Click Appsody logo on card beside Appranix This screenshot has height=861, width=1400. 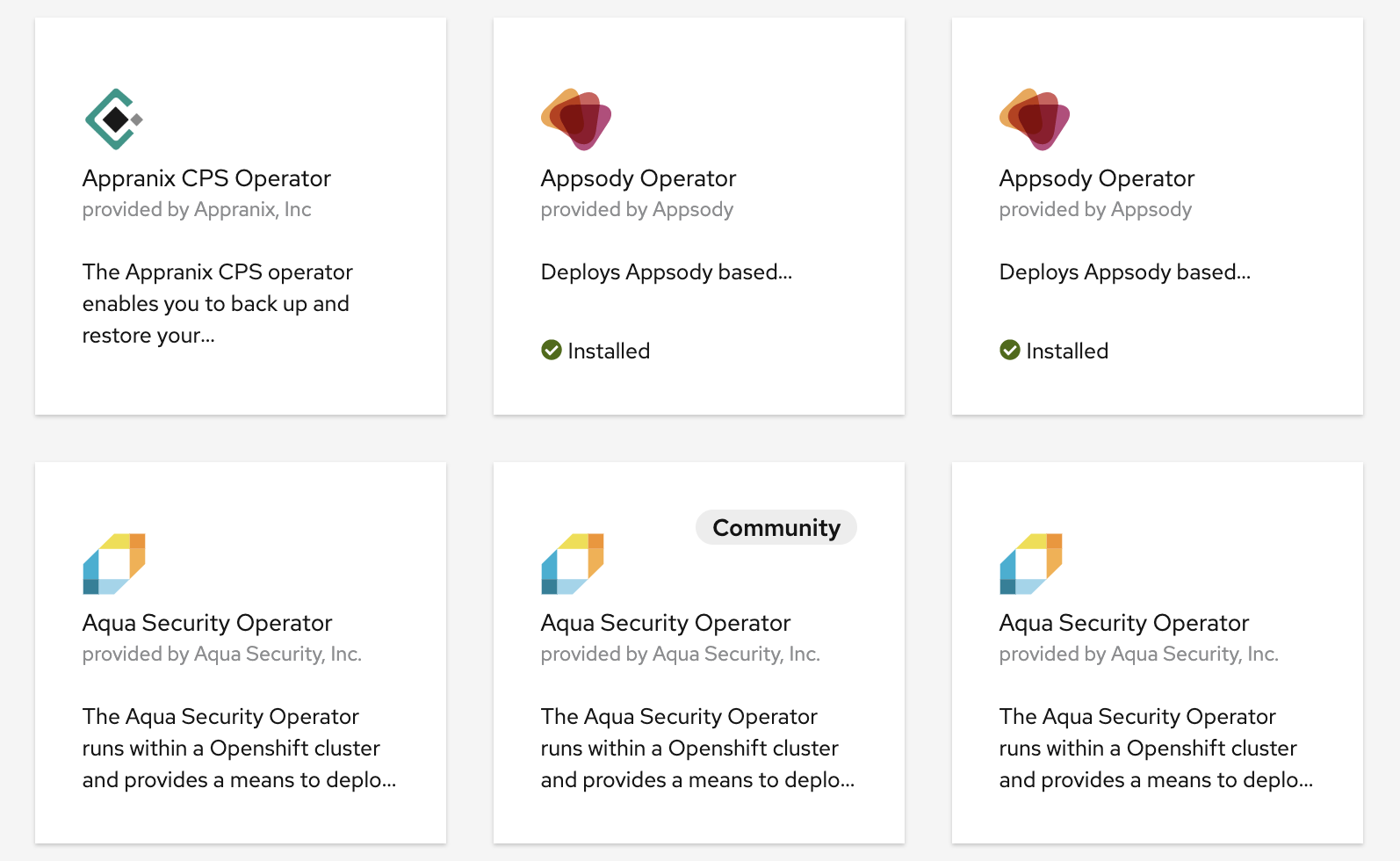coord(576,119)
